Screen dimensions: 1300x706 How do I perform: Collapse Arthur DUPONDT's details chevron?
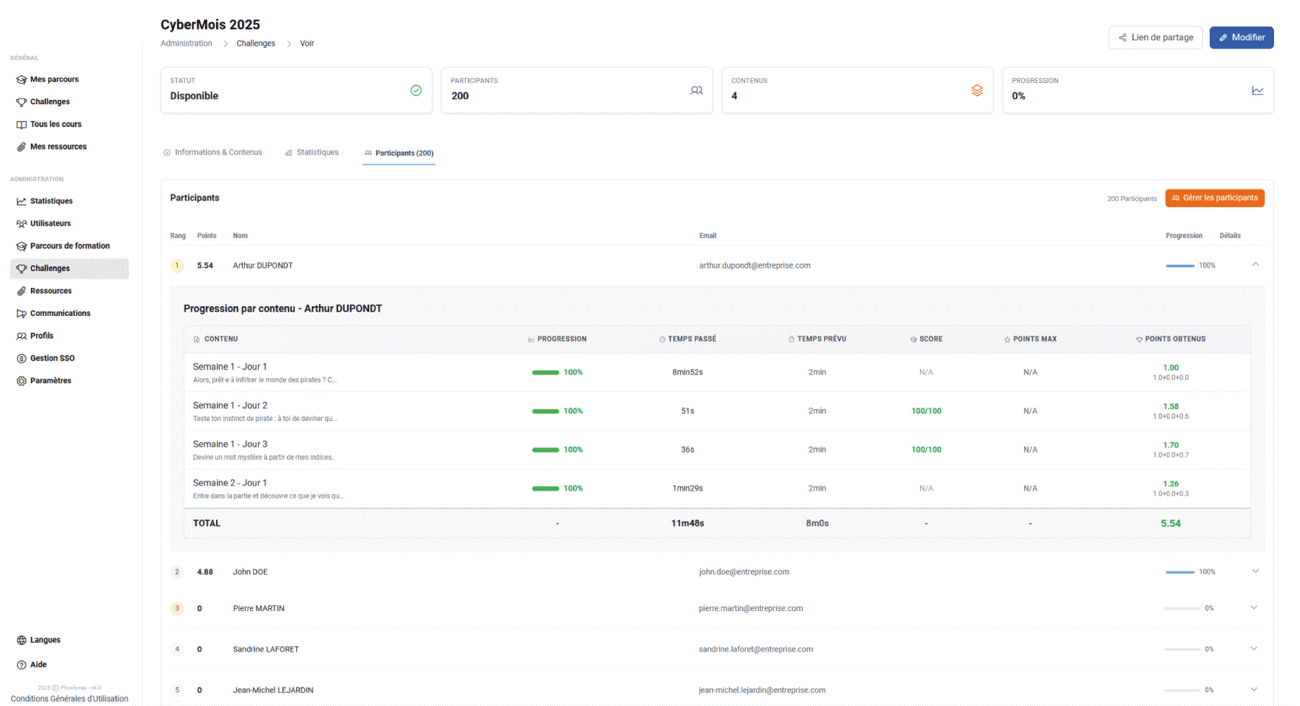(x=1255, y=265)
